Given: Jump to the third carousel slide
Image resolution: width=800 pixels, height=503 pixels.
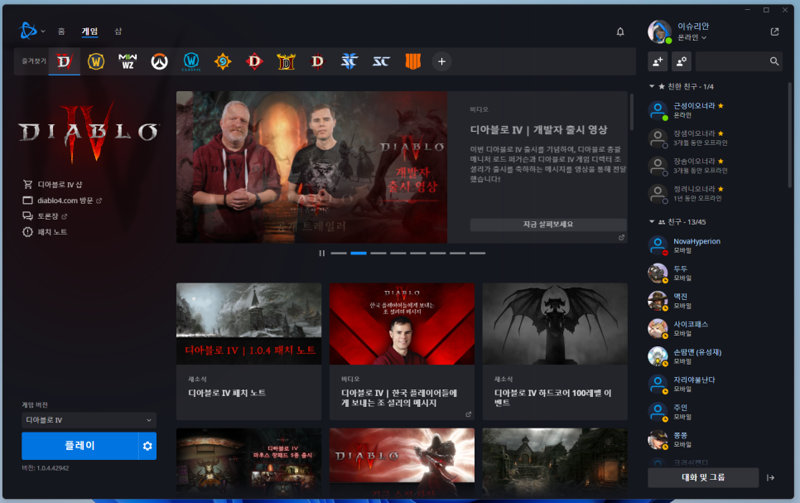Looking at the screenshot, I should coord(379,253).
